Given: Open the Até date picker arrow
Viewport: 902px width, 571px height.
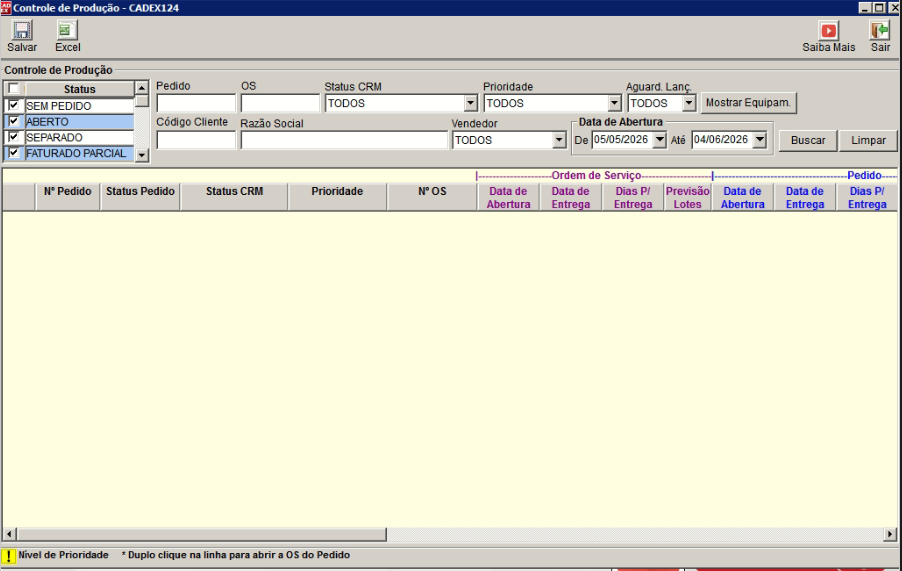Looking at the screenshot, I should point(760,140).
